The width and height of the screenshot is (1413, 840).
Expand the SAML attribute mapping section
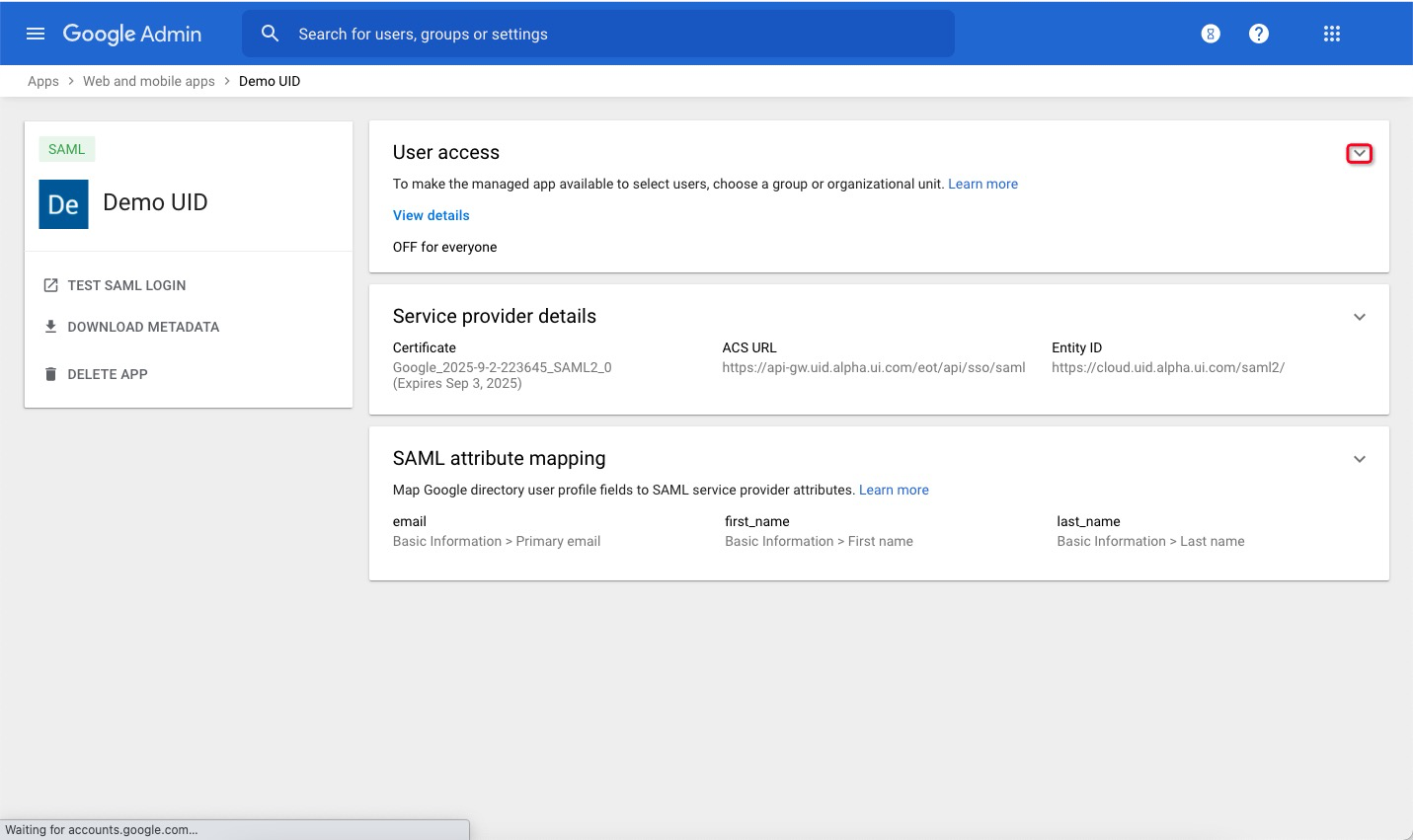[x=1360, y=459]
